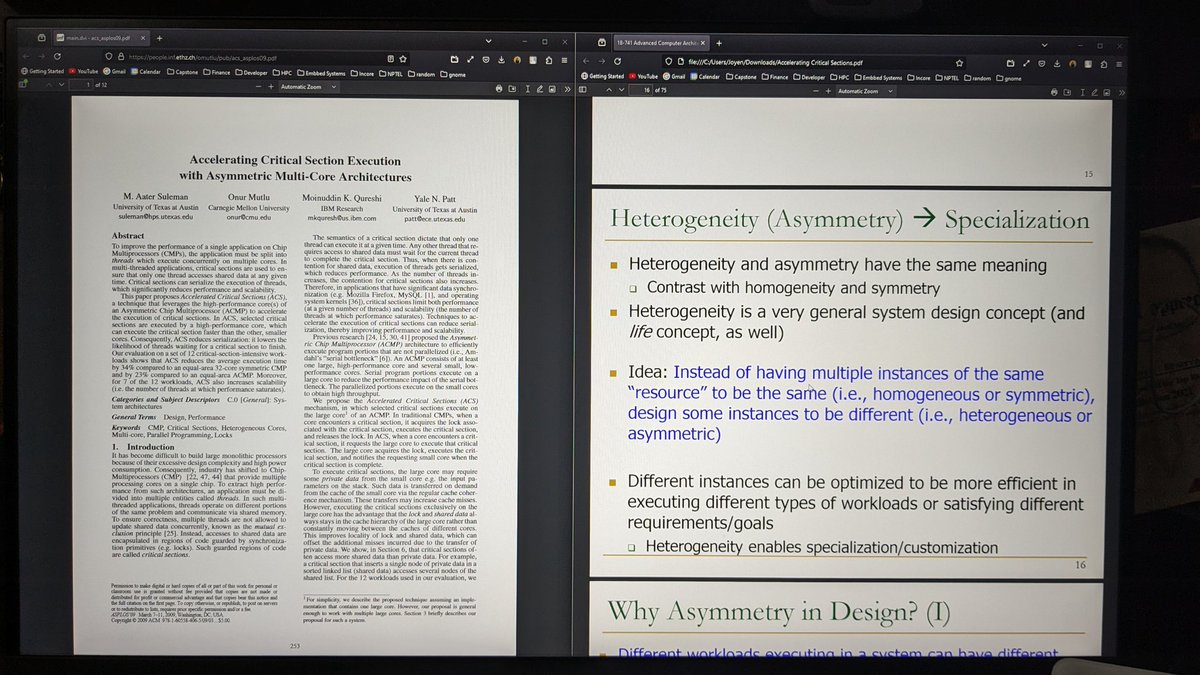Click the ethz.ch address bar

click(x=258, y=58)
